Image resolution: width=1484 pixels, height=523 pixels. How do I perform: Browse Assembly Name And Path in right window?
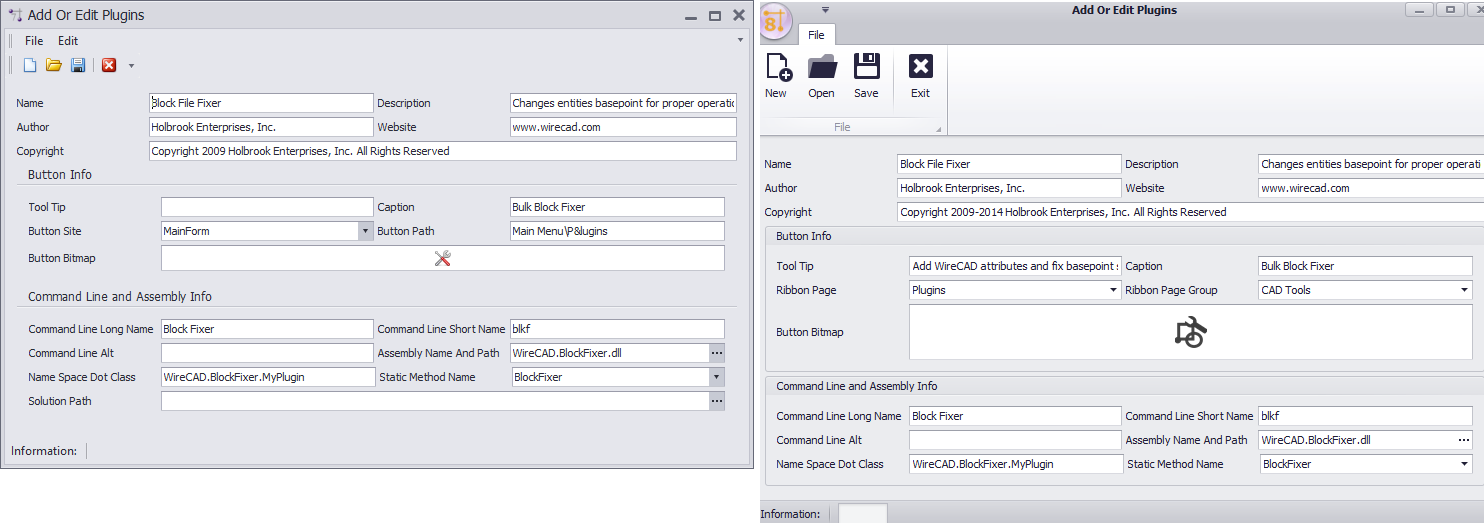(x=1464, y=440)
